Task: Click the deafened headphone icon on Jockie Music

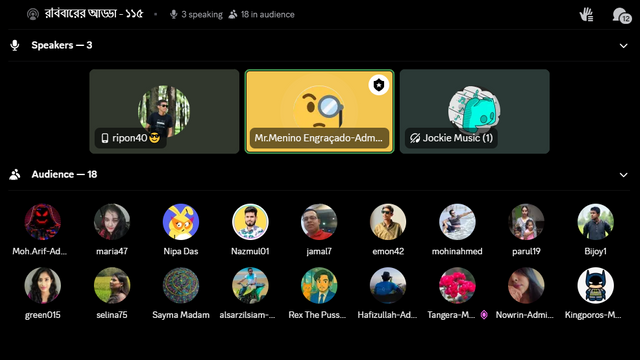Action: pyautogui.click(x=415, y=138)
